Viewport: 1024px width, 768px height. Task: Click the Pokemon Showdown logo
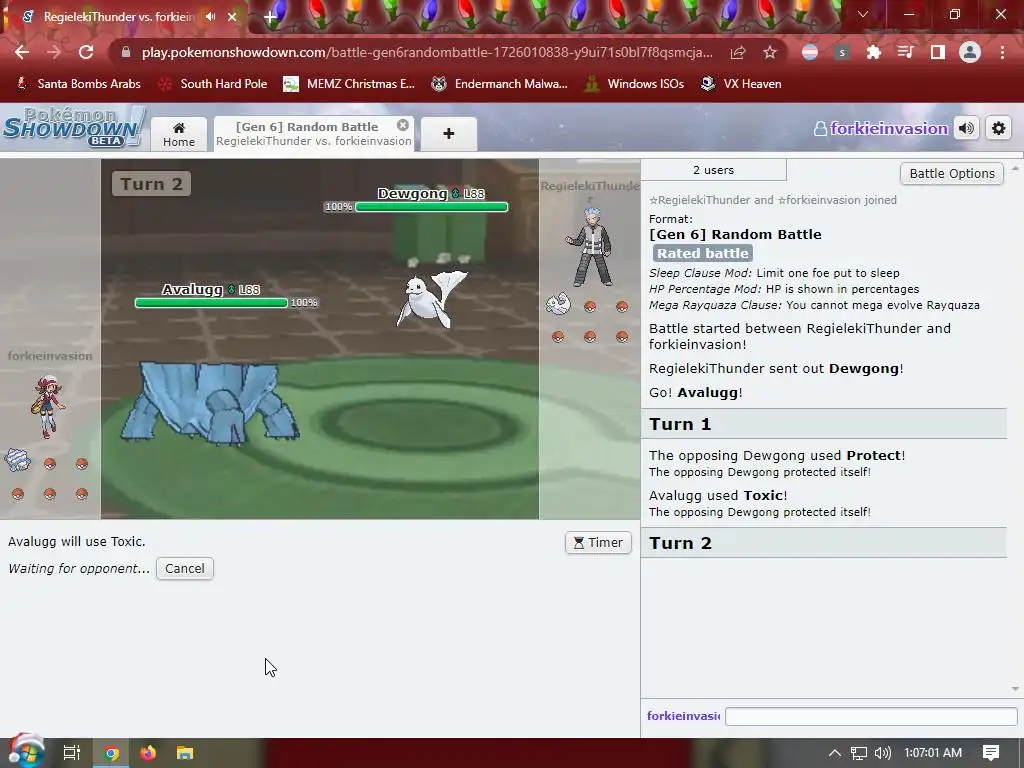pyautogui.click(x=73, y=127)
